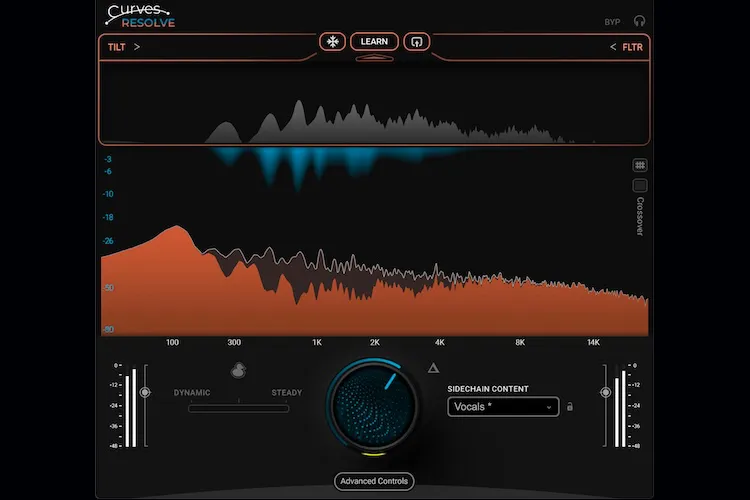Click the -26 dB scale label

coord(108,241)
